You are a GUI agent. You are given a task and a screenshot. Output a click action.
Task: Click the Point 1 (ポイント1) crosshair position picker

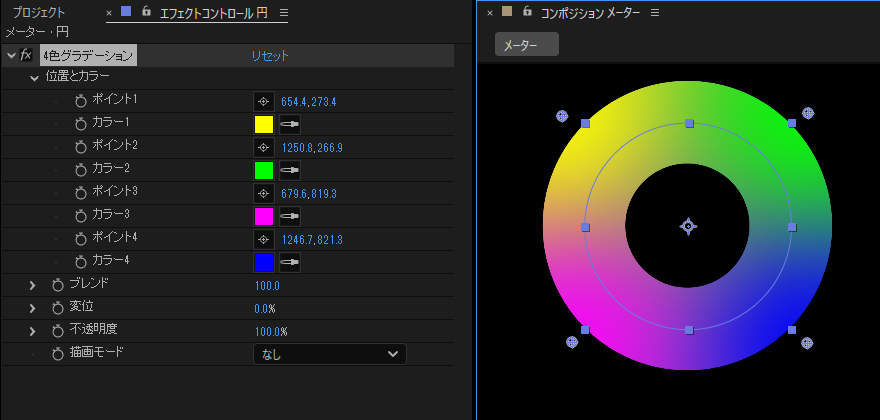tap(264, 101)
